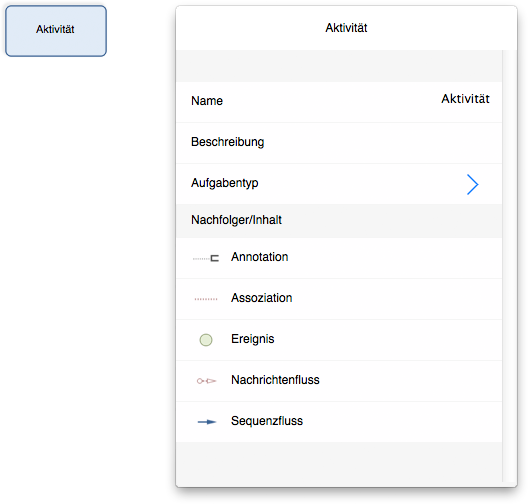Choose Assoziation from the list
Image resolution: width=528 pixels, height=504 pixels.
tap(339, 299)
